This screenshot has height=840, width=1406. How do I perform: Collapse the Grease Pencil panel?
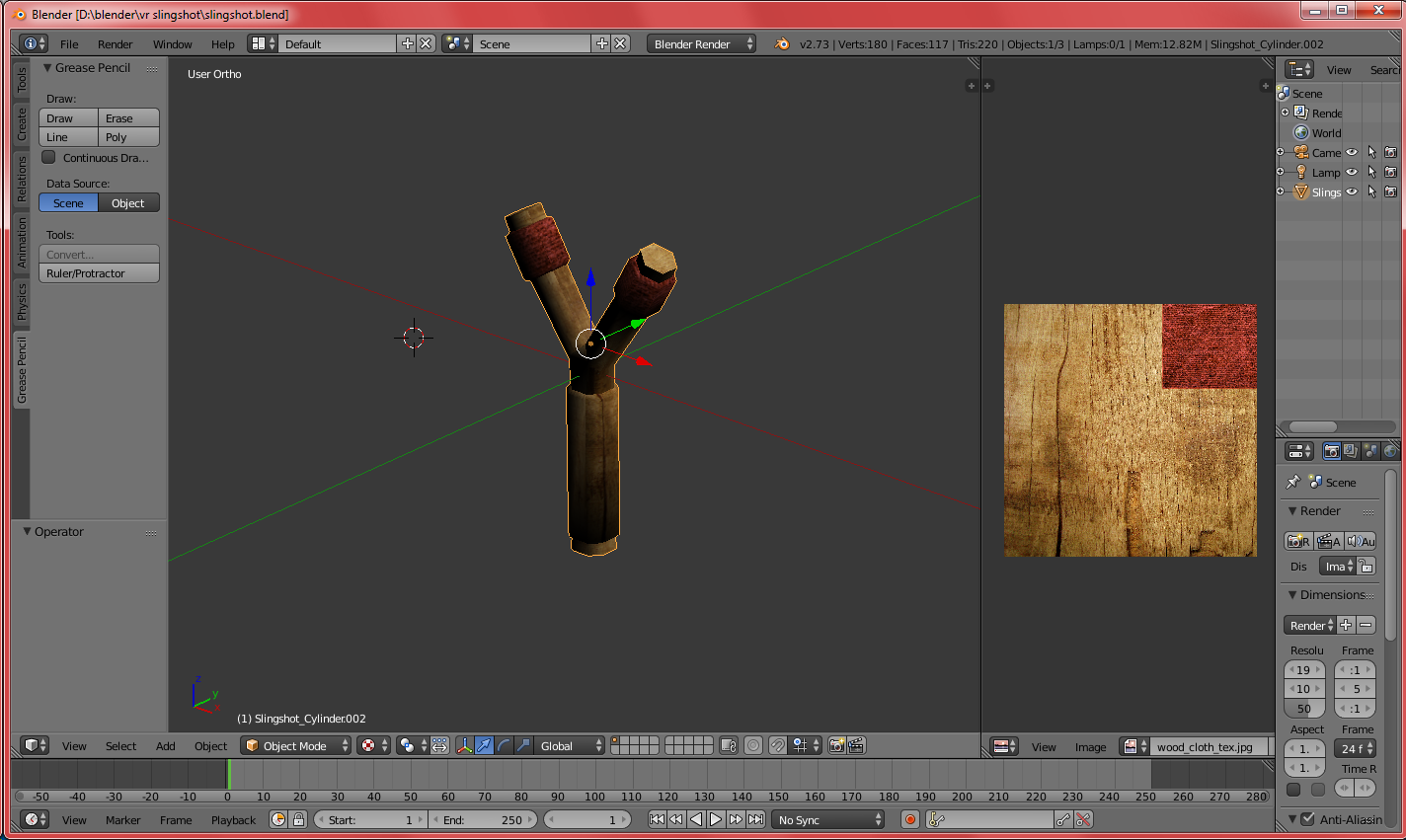47,68
